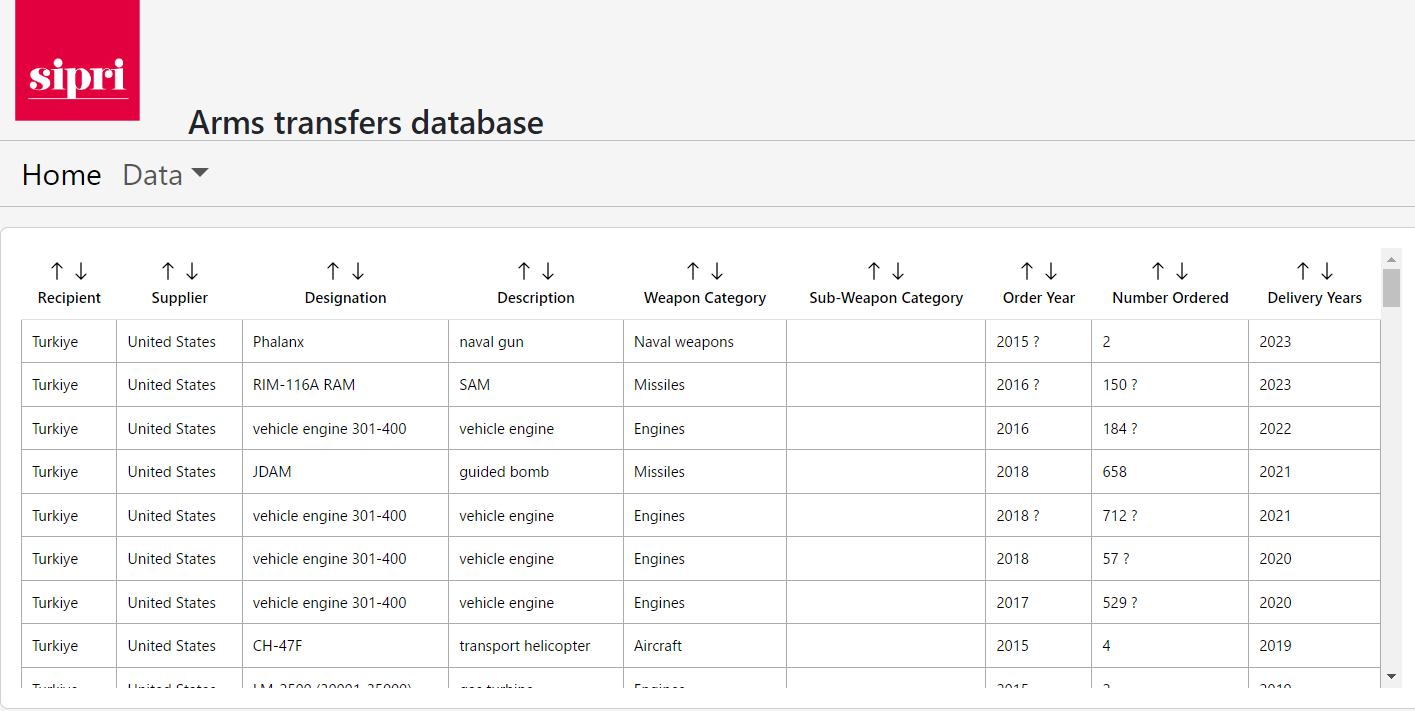The height and width of the screenshot is (711, 1415).
Task: Sort Description column descending with down arrow
Action: [x=548, y=271]
